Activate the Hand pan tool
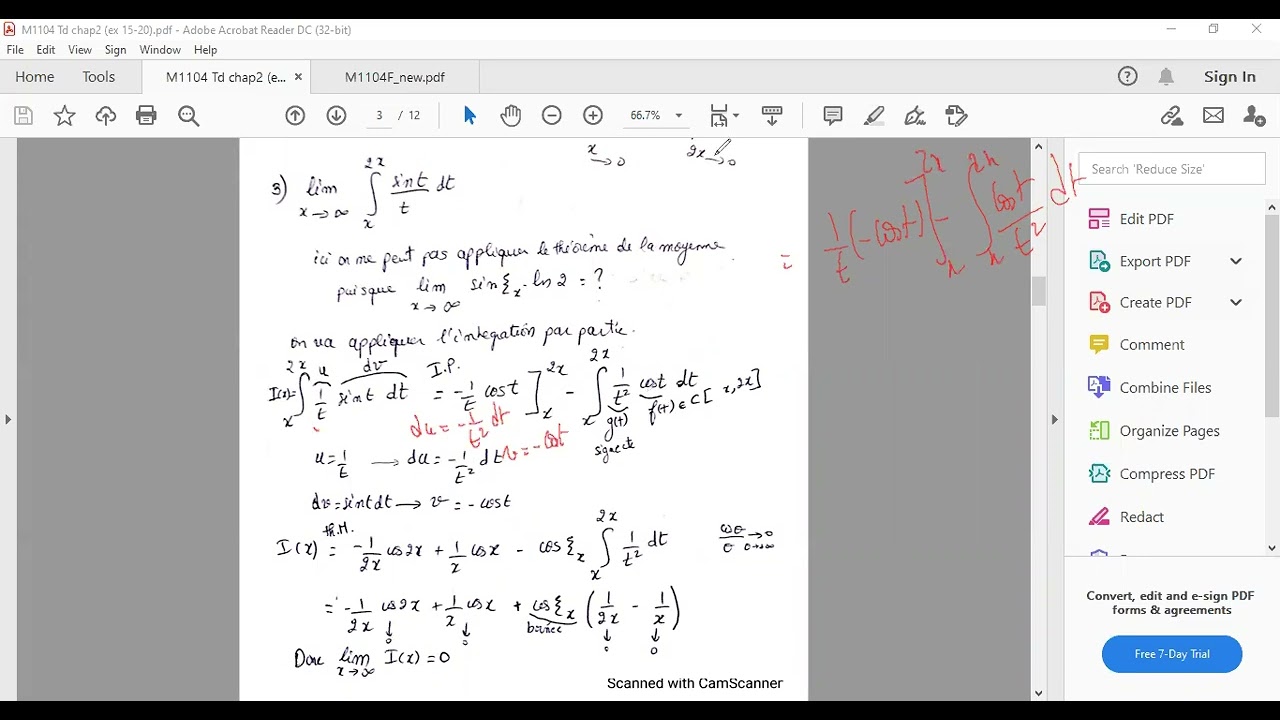1280x720 pixels. pos(511,116)
